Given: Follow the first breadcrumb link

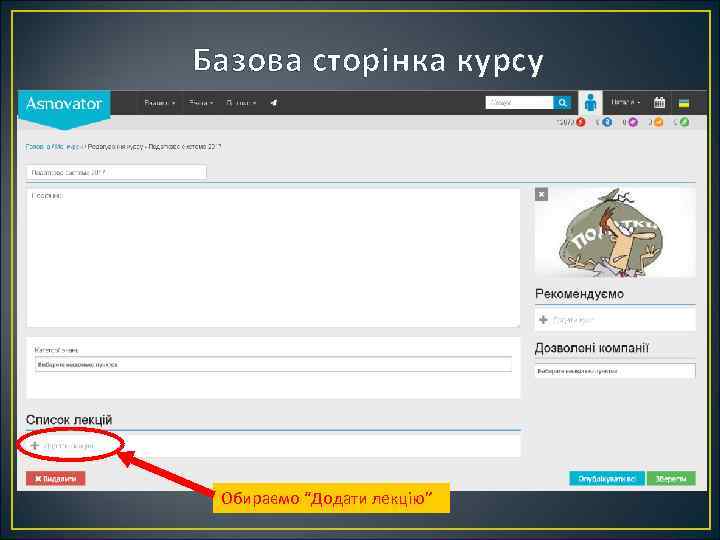Looking at the screenshot, I should click(38, 146).
